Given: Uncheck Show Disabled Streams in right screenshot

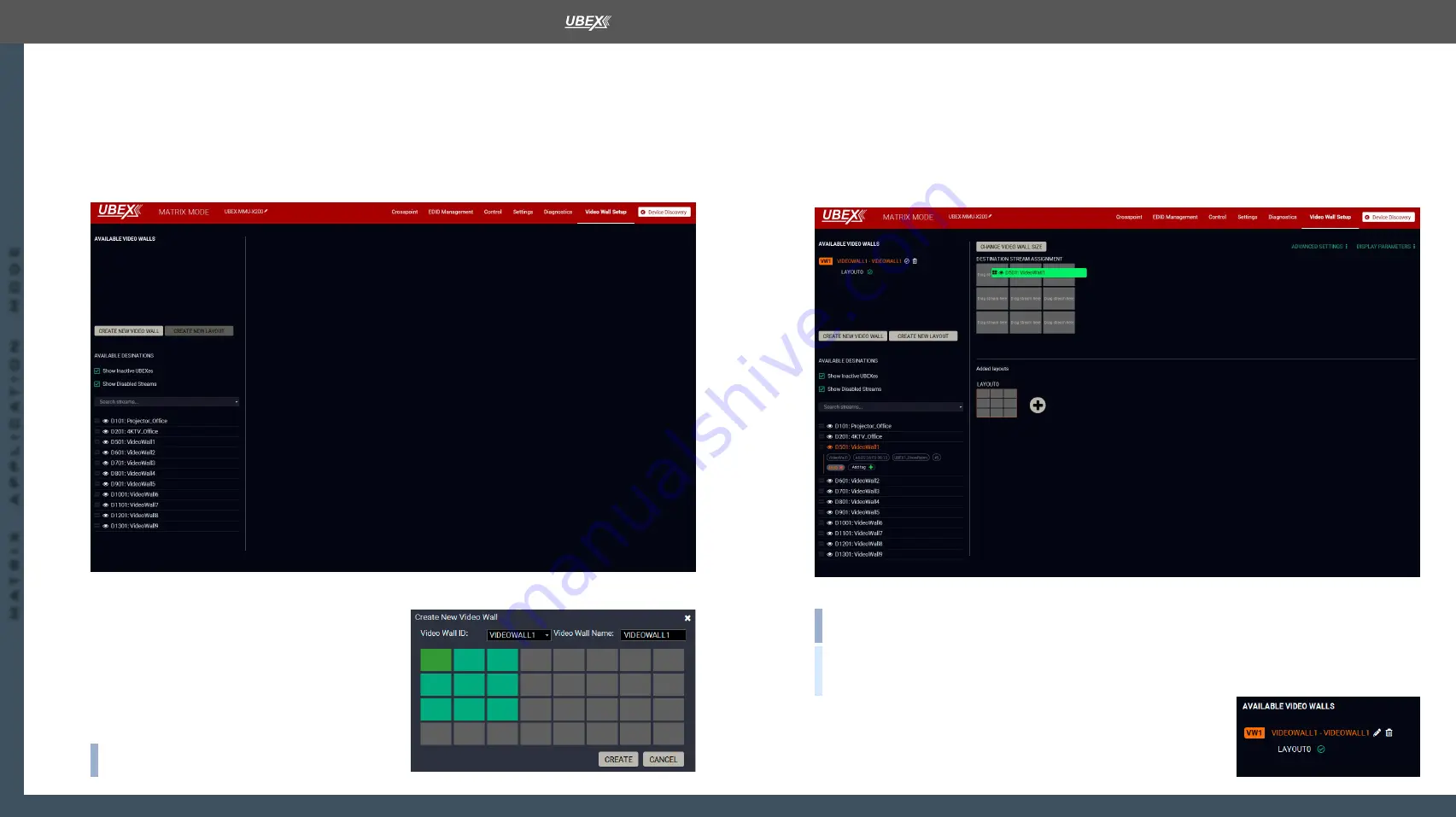Looking at the screenshot, I should pos(822,389).
